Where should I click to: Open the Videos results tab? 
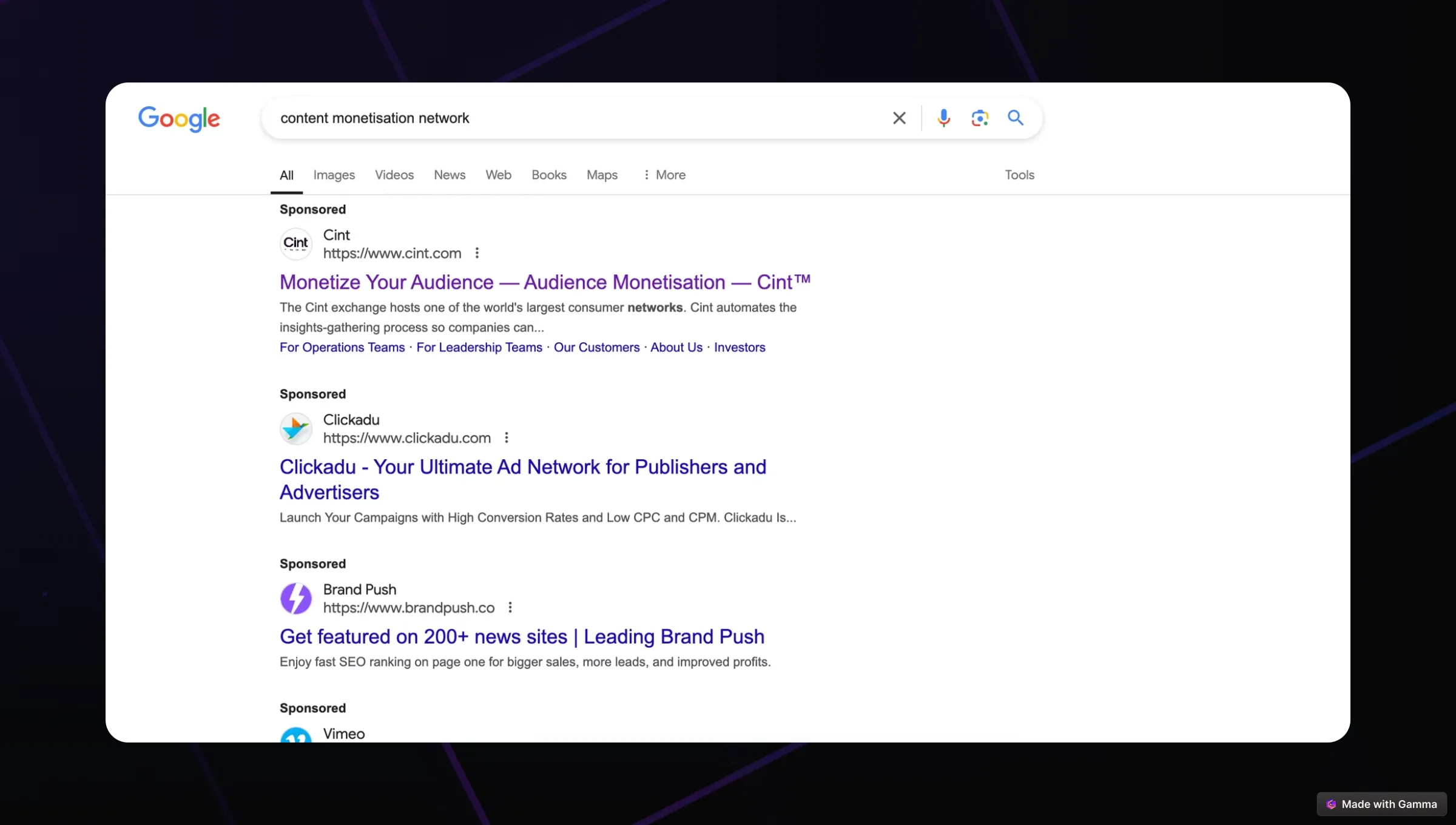tap(394, 175)
